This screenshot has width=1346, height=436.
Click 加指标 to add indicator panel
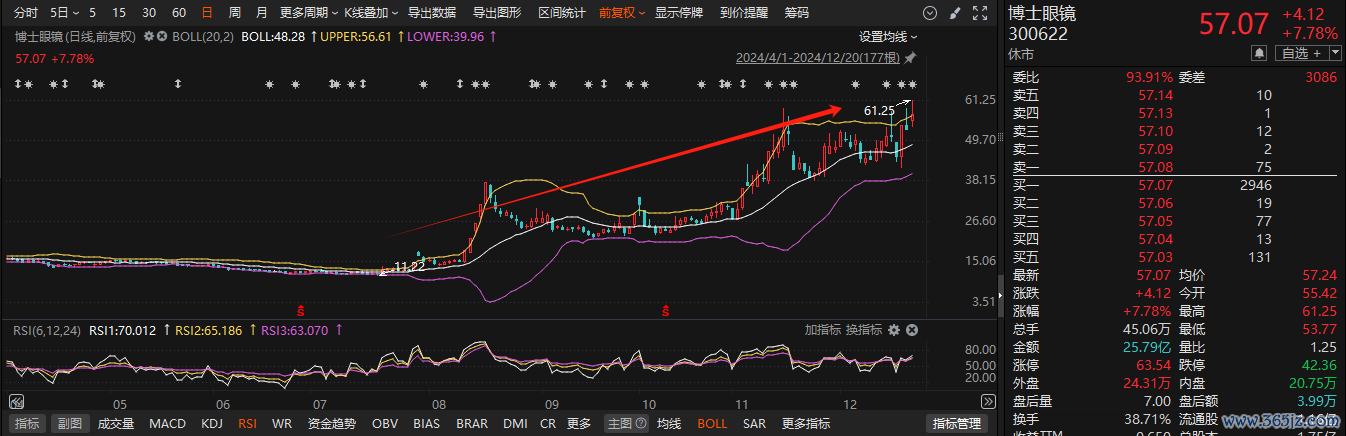pyautogui.click(x=823, y=329)
